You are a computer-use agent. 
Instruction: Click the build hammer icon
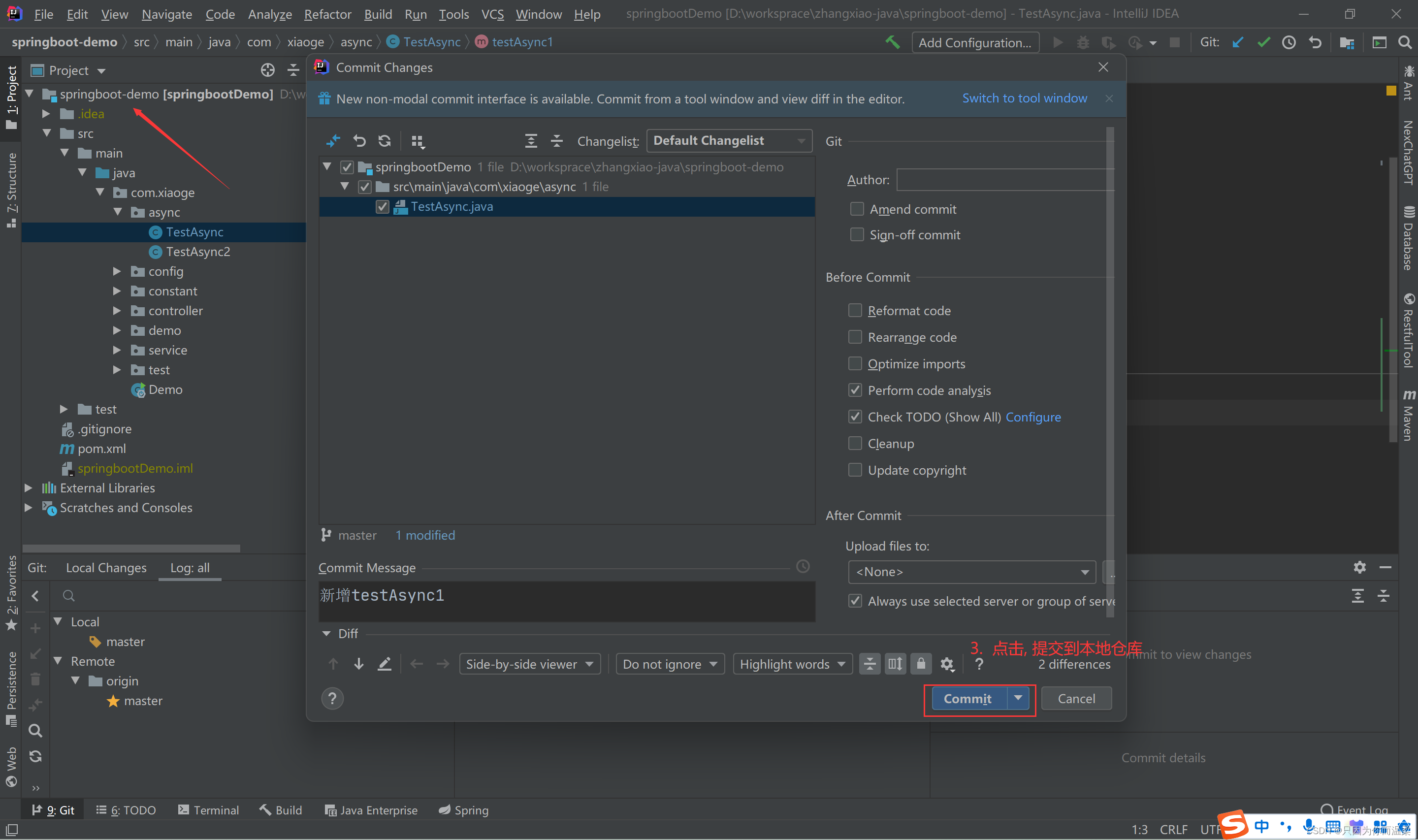click(x=892, y=42)
